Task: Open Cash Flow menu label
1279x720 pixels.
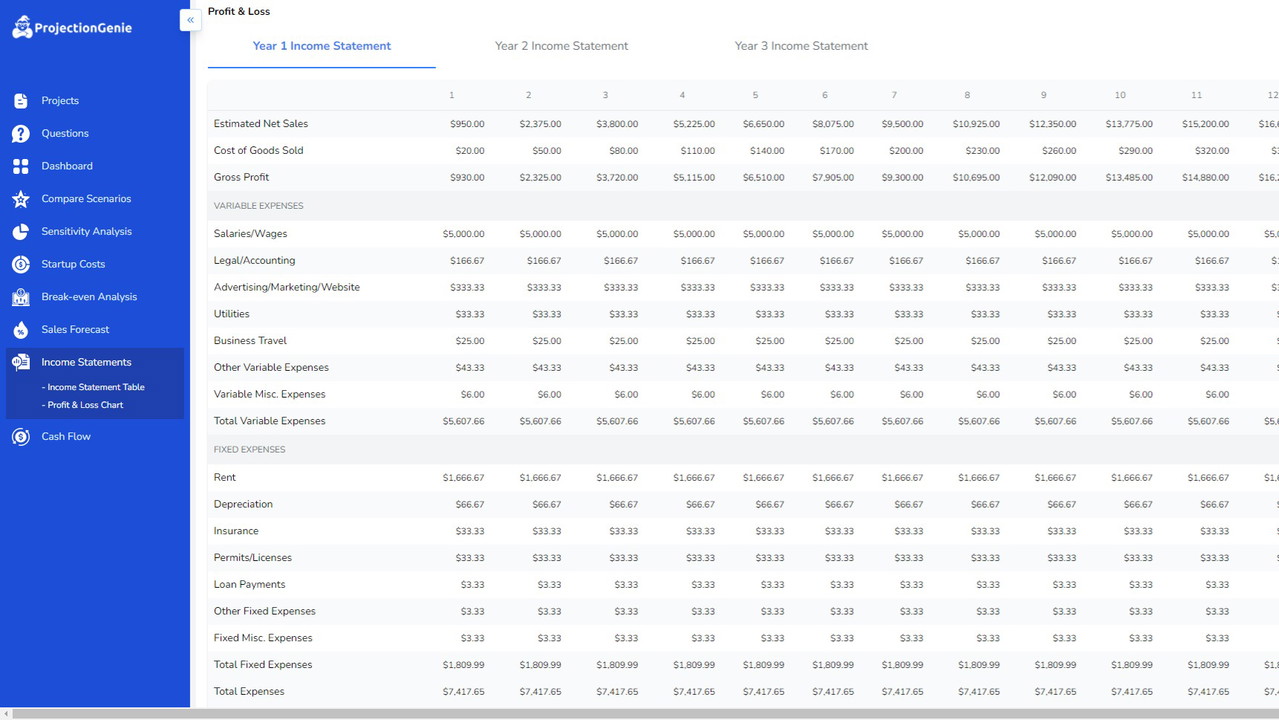Action: coord(66,437)
